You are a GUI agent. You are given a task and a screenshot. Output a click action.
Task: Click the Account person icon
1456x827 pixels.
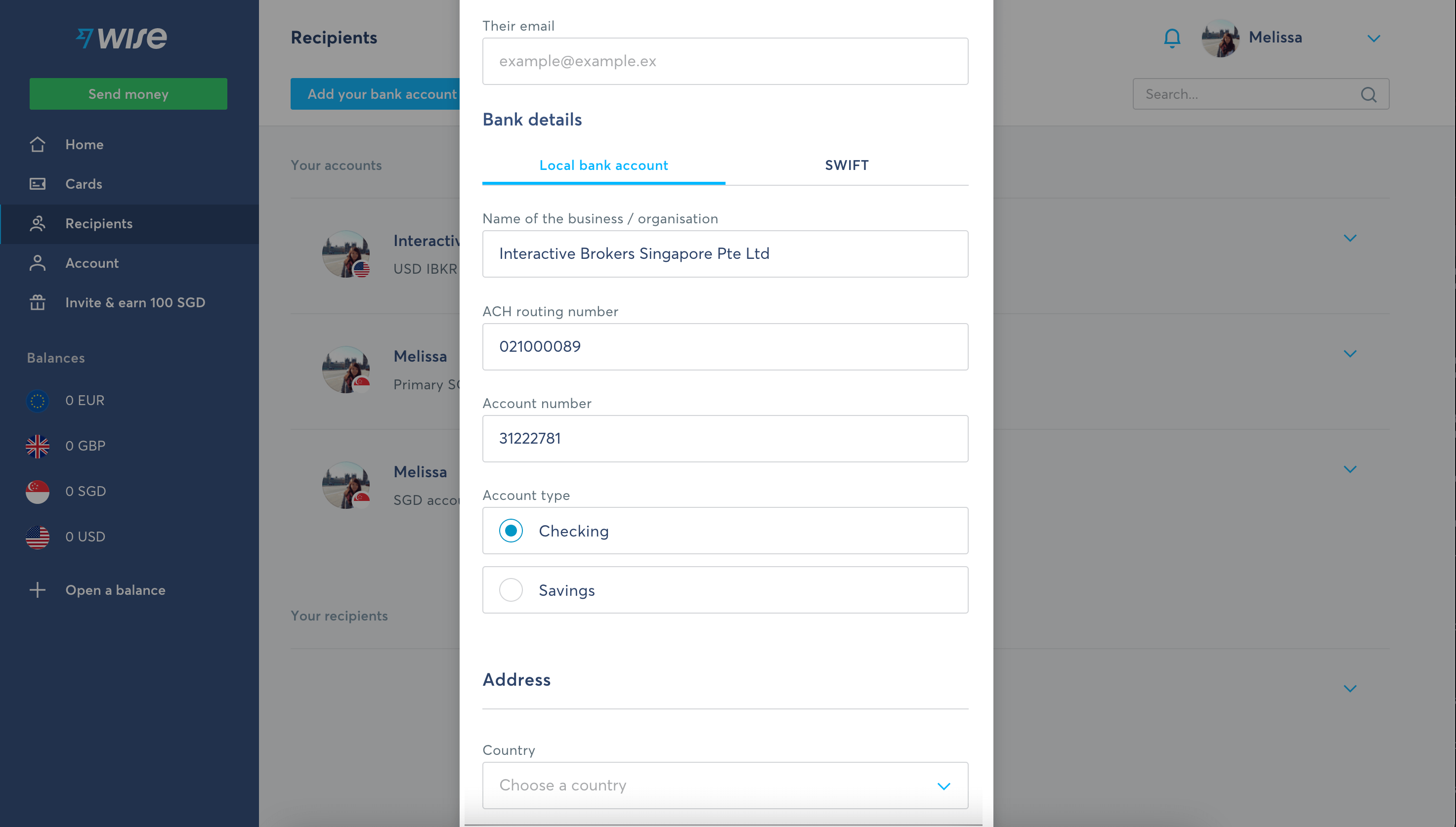38,263
